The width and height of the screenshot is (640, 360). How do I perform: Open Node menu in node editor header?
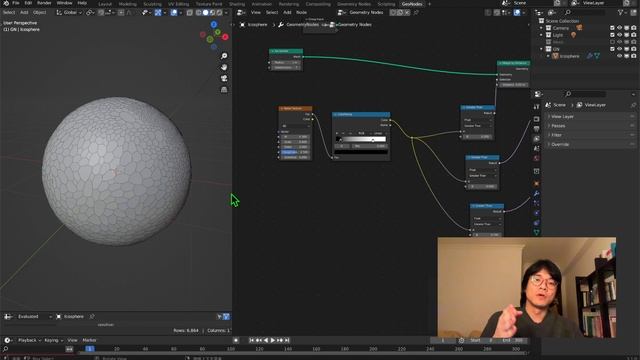(x=301, y=13)
